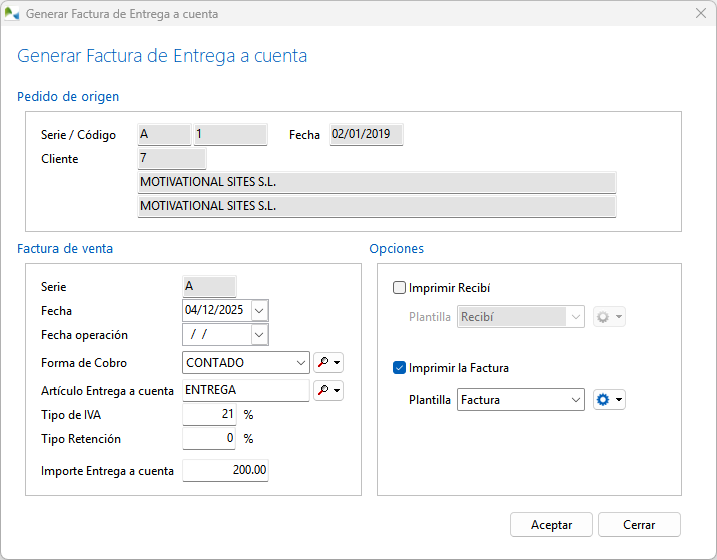The height and width of the screenshot is (560, 717).
Task: Click the Aceptar button
Action: (x=551, y=525)
